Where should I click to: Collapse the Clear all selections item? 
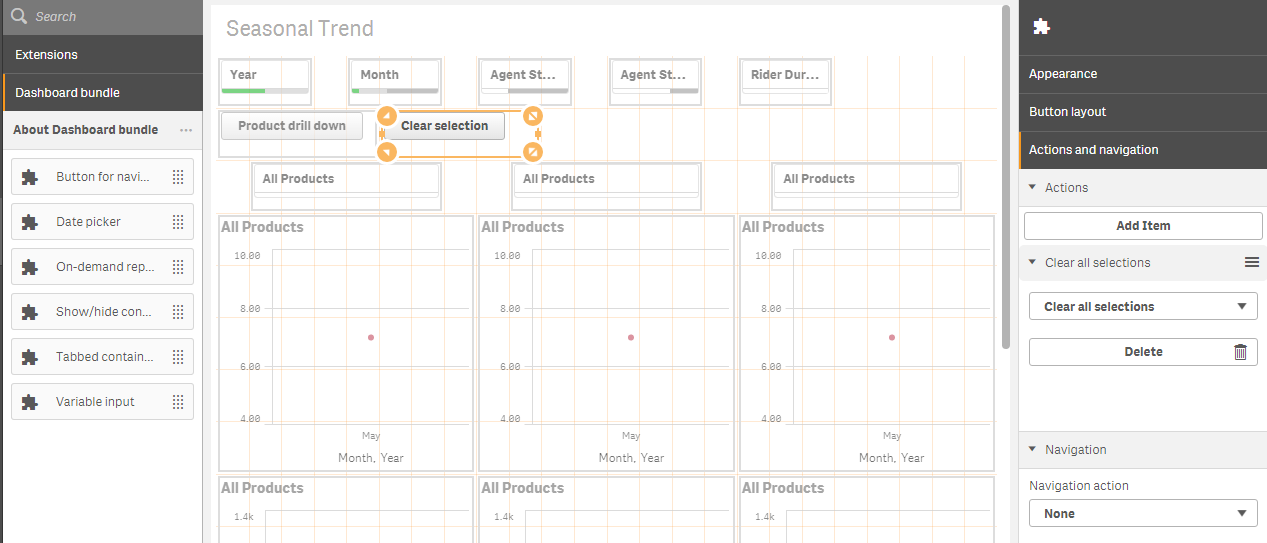[1032, 262]
